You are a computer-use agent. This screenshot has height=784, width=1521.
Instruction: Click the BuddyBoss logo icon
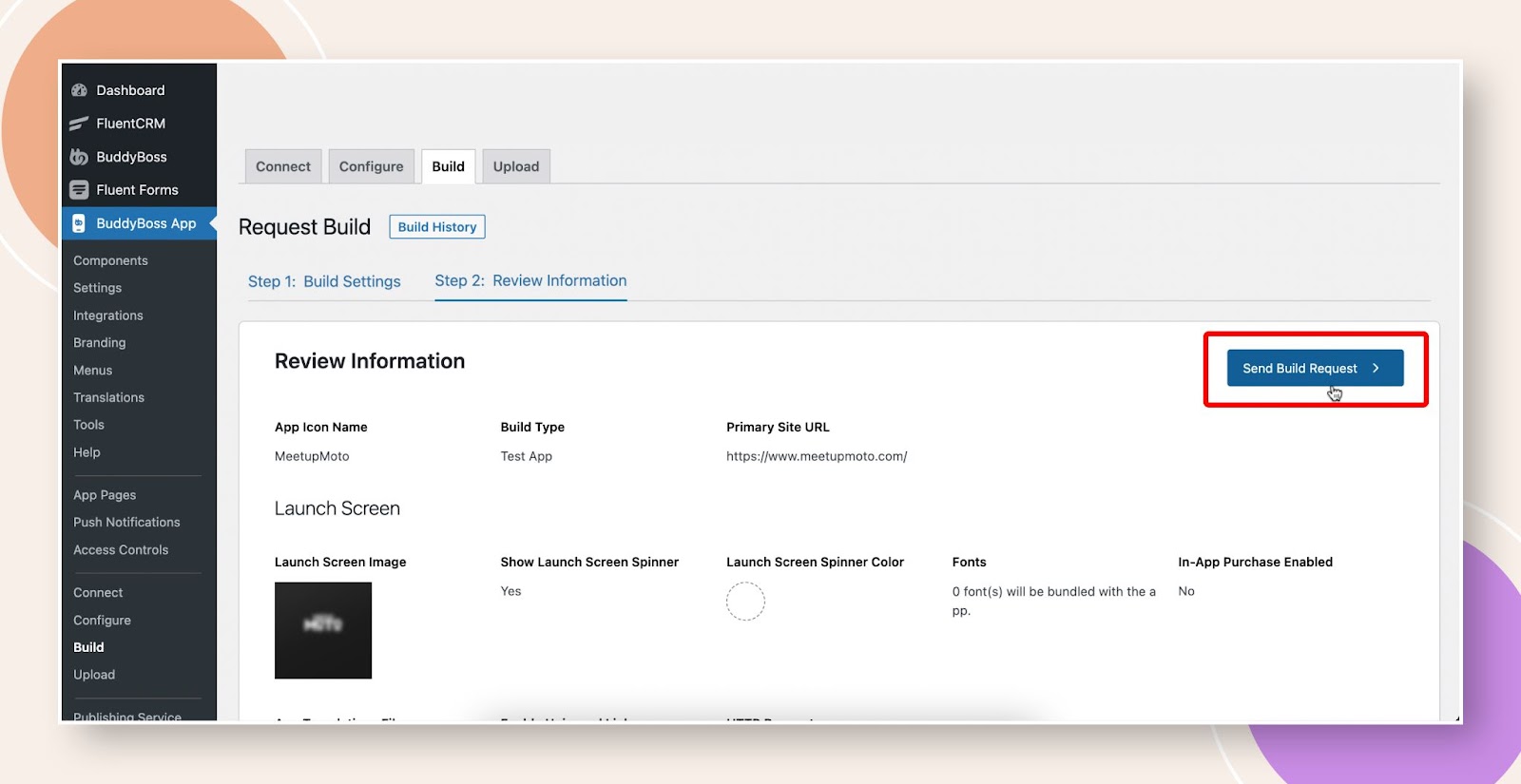click(80, 157)
